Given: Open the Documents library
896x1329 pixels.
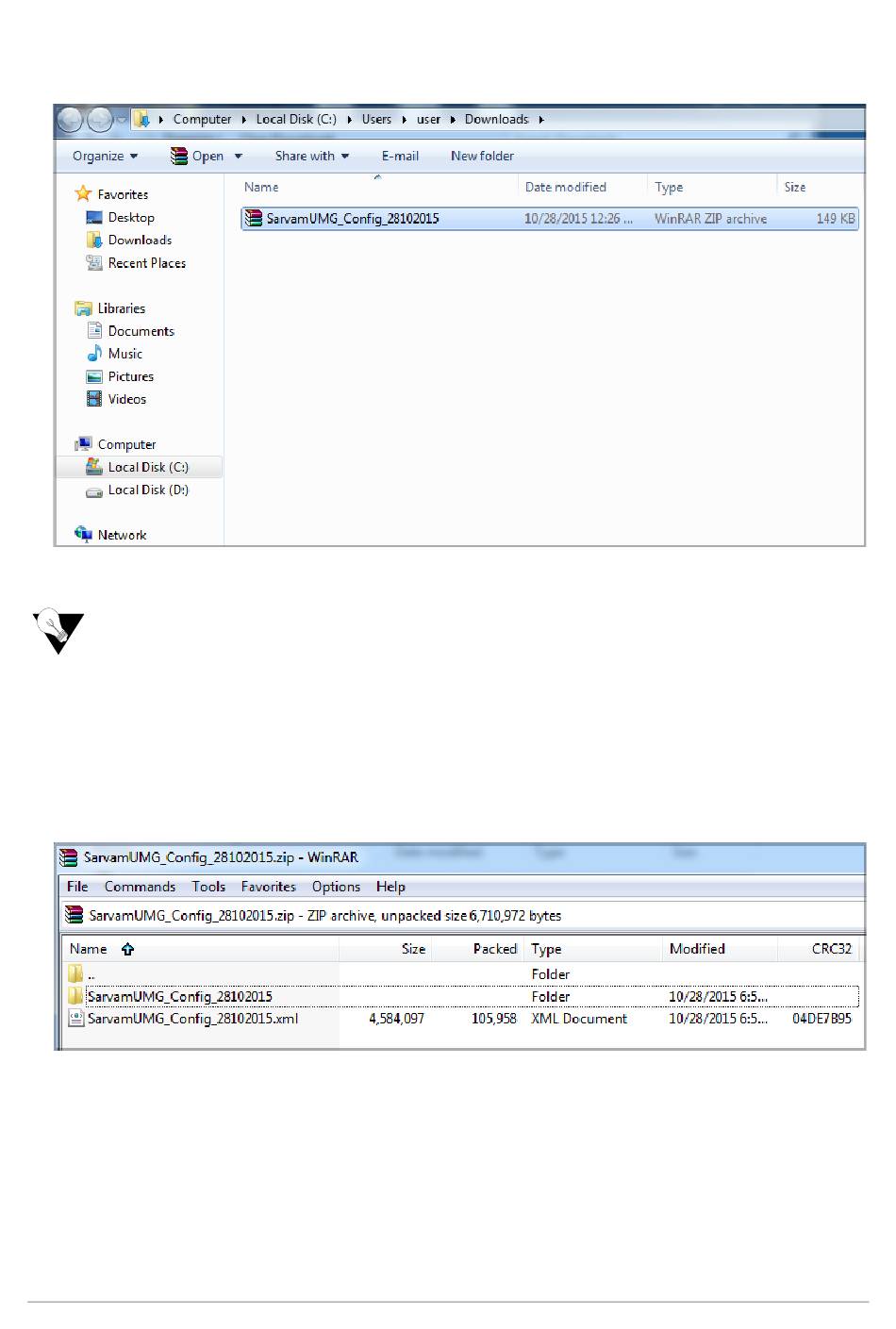Looking at the screenshot, I should pos(141,331).
